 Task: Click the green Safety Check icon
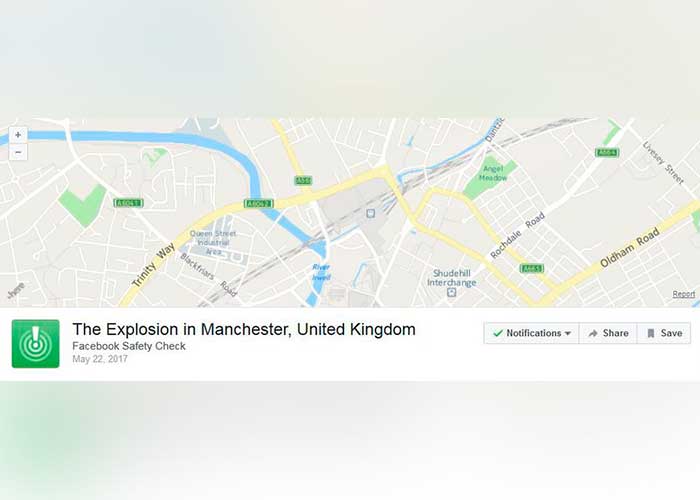pyautogui.click(x=35, y=344)
